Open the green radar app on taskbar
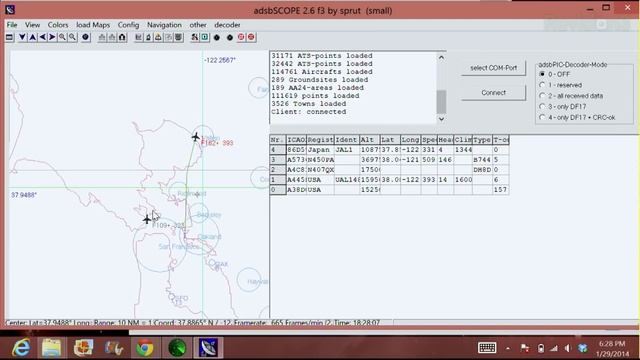This screenshot has height=360, width=640. 177,348
